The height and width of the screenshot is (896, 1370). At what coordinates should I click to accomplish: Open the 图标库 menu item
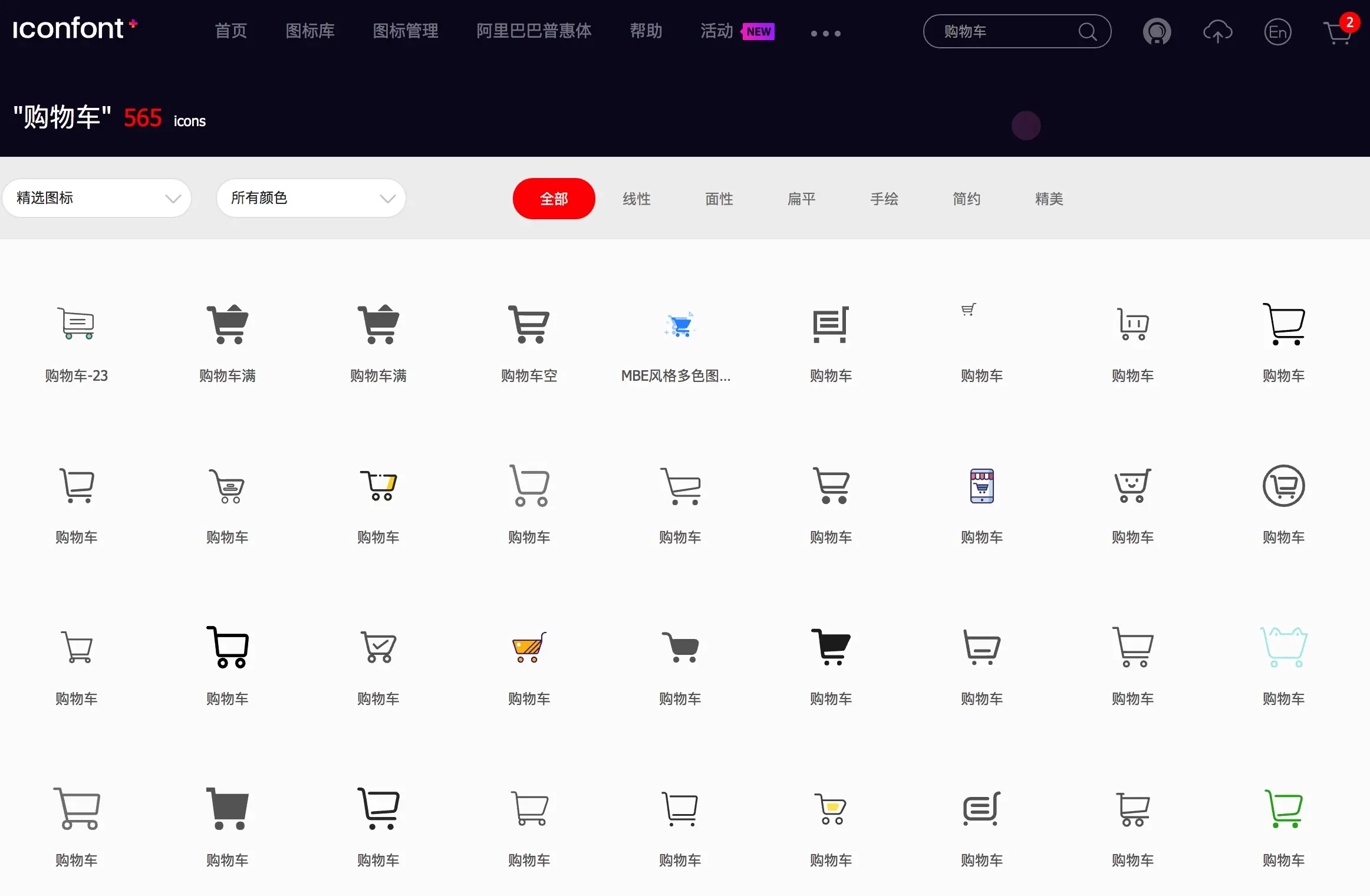(x=310, y=31)
